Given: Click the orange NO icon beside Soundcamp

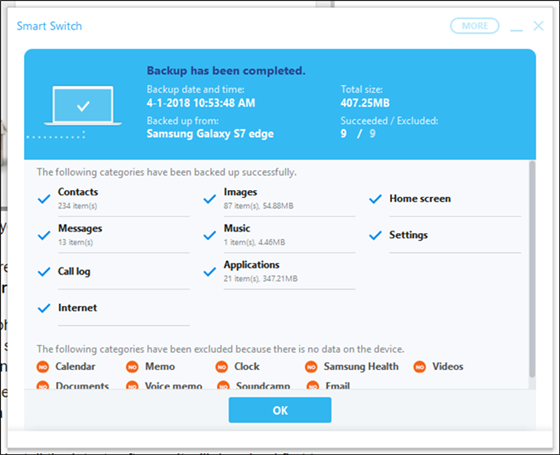Looking at the screenshot, I should click(x=223, y=385).
